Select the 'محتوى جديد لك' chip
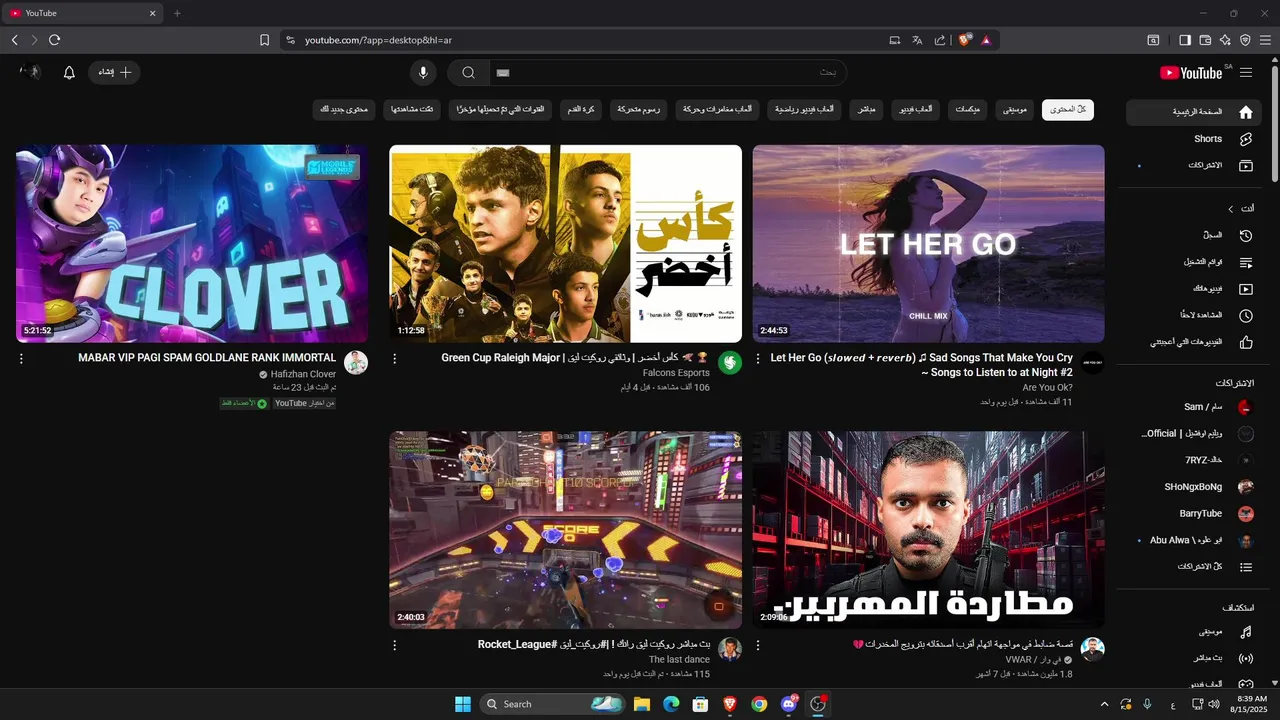The height and width of the screenshot is (720, 1280). point(344,109)
